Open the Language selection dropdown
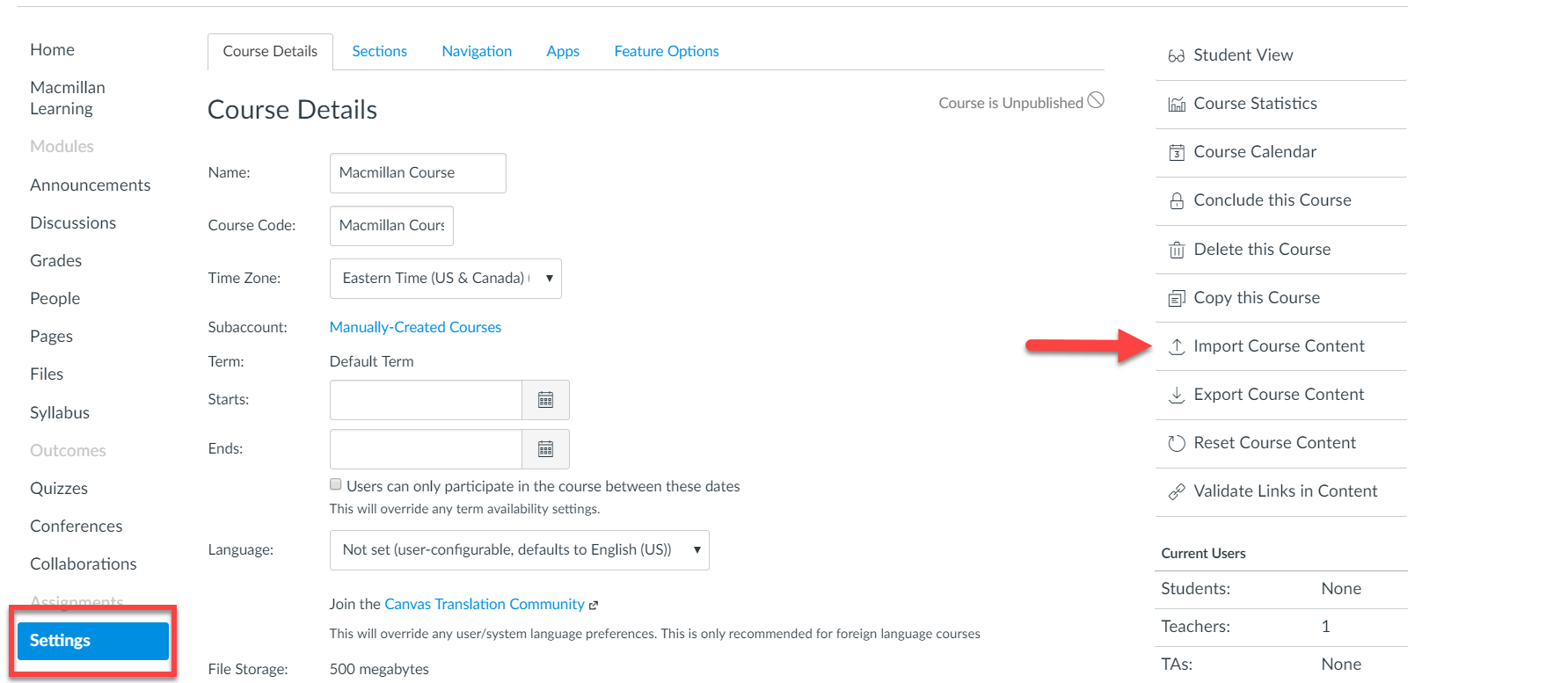Viewport: 1568px width, 683px height. tap(695, 549)
